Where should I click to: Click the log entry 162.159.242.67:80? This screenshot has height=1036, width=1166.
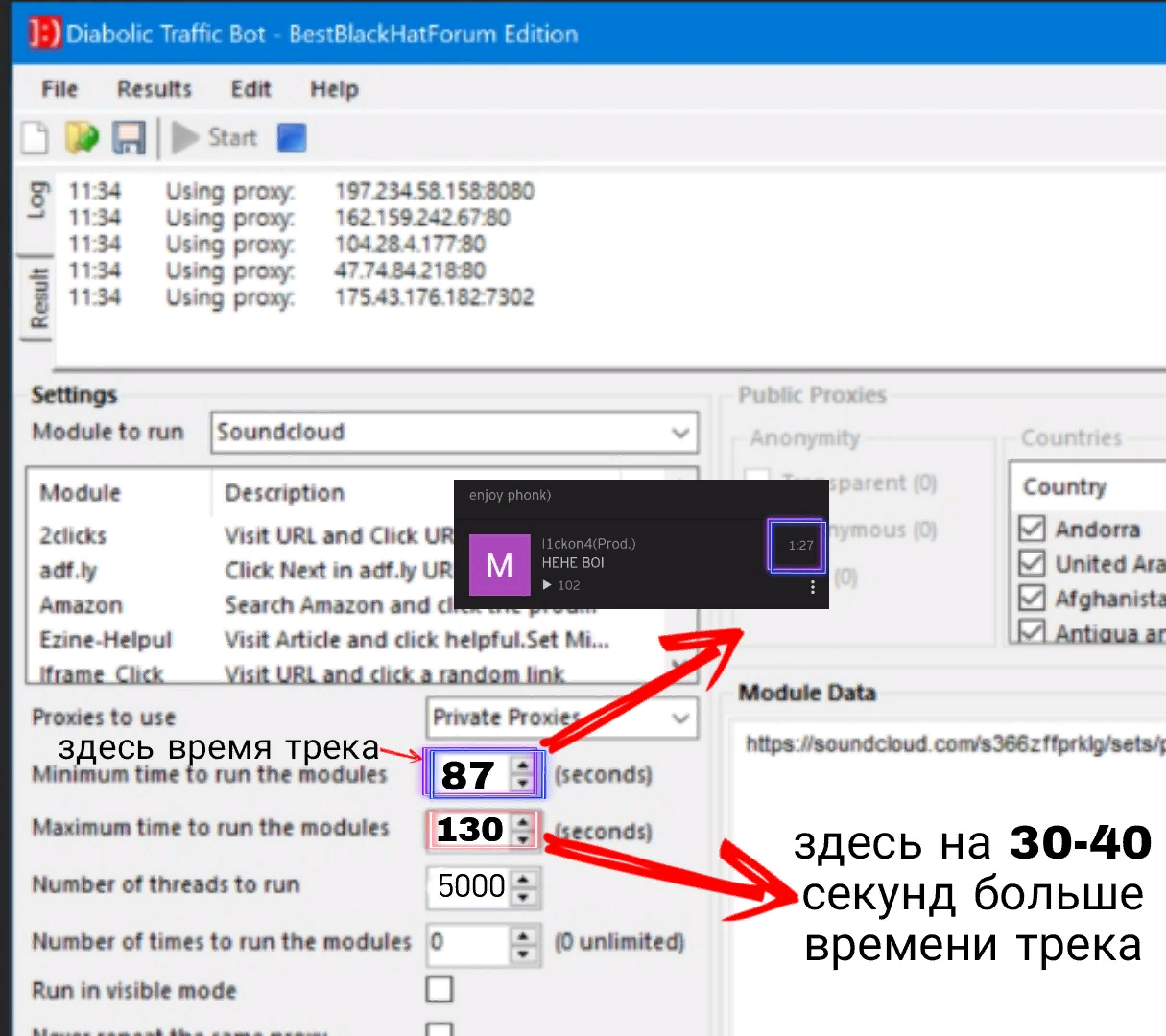(x=422, y=218)
